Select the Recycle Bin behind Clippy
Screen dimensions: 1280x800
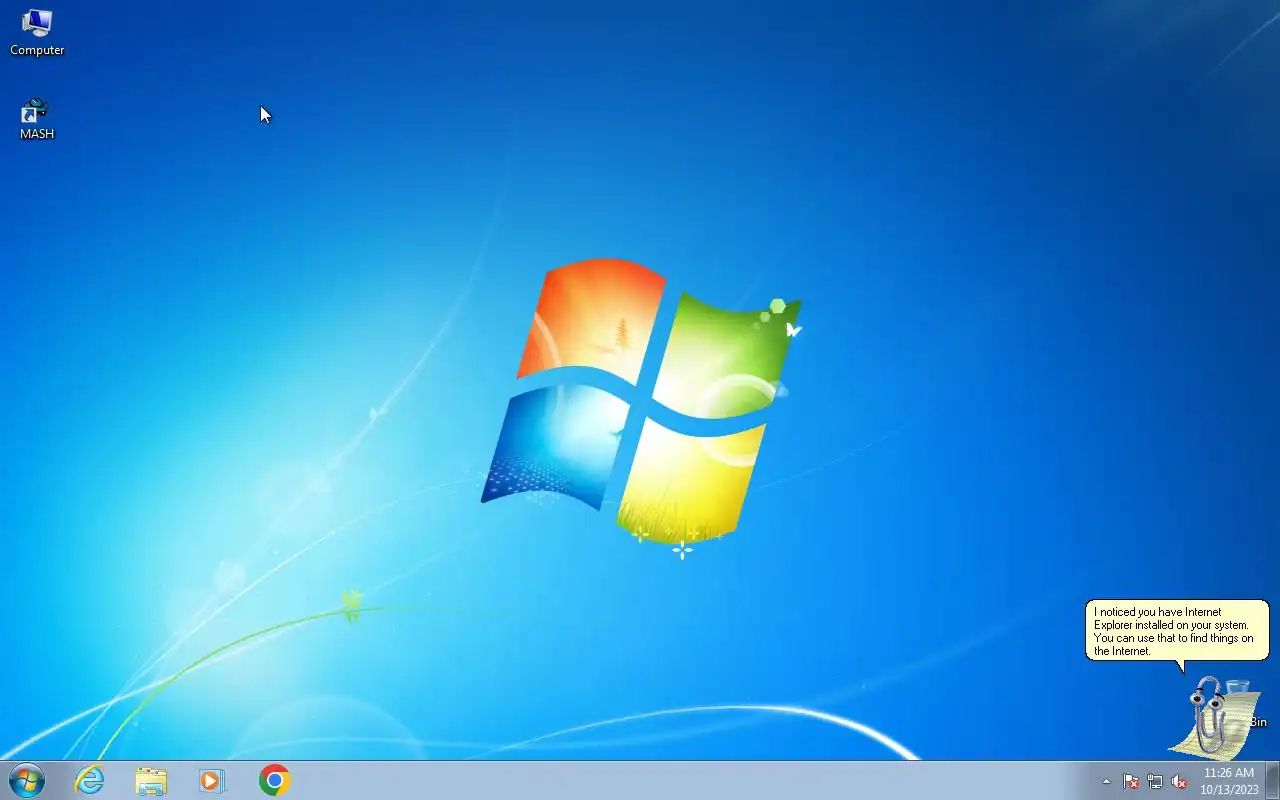tap(1245, 703)
